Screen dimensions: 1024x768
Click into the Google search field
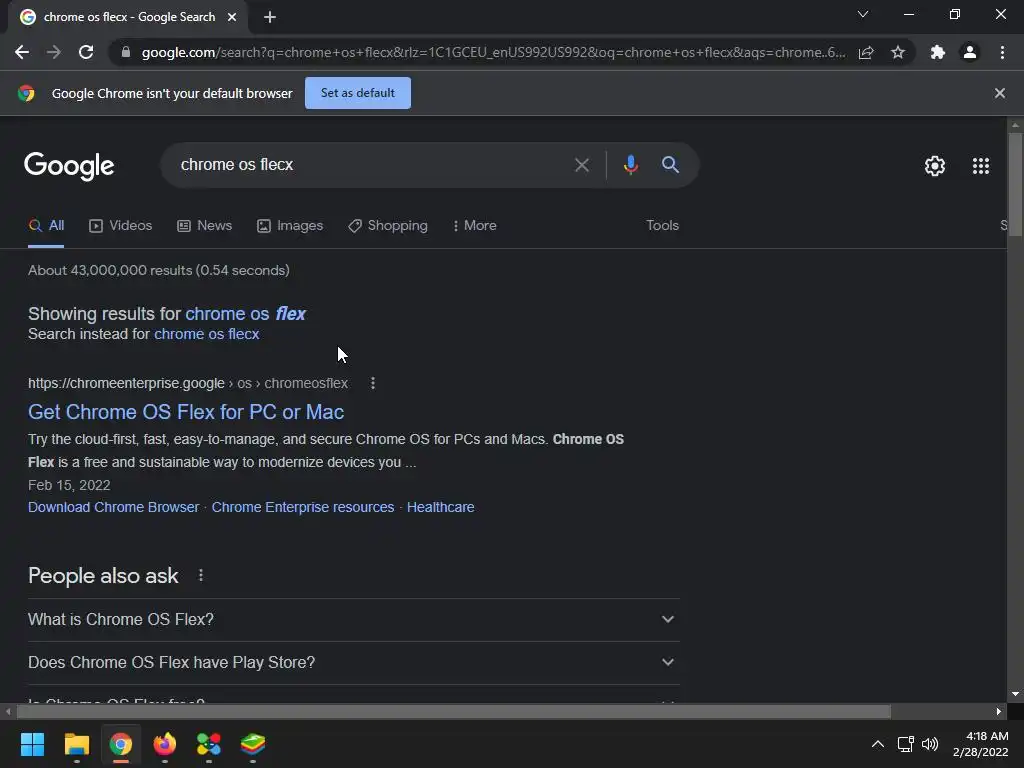click(372, 165)
